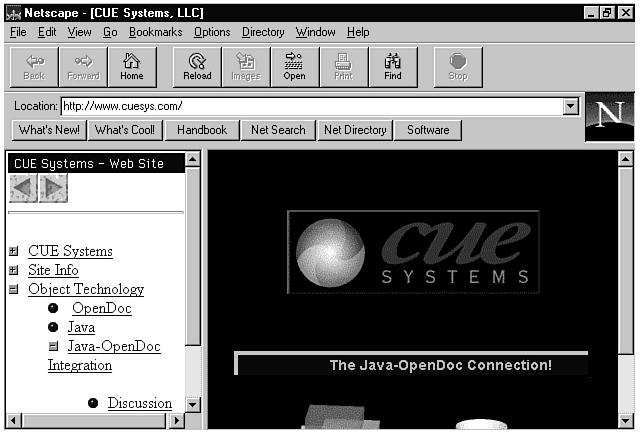Click into the Location URL field
Viewport: 640px width, 435px height.
tap(310, 106)
